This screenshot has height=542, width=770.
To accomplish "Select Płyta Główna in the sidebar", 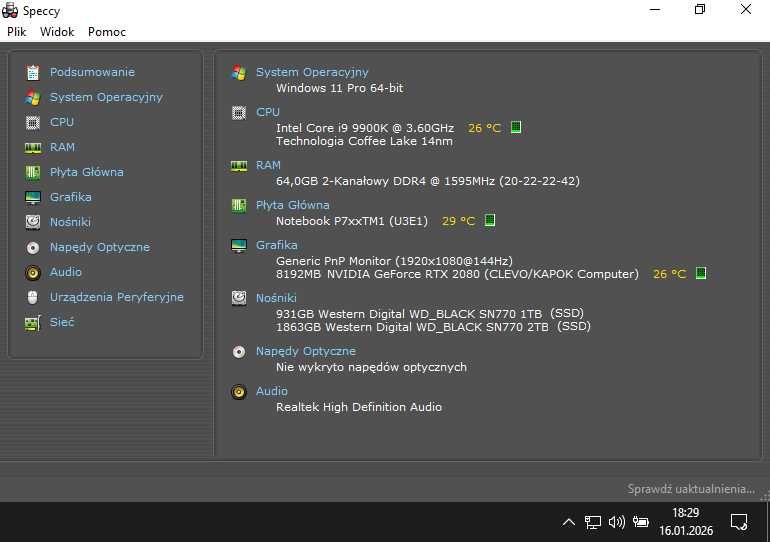I will coord(87,172).
